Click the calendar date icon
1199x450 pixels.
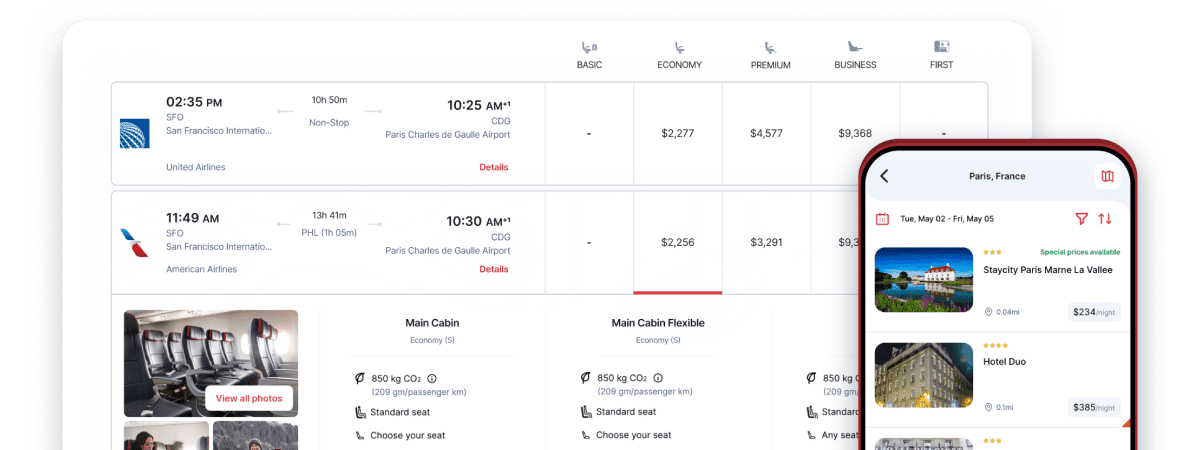pos(882,218)
